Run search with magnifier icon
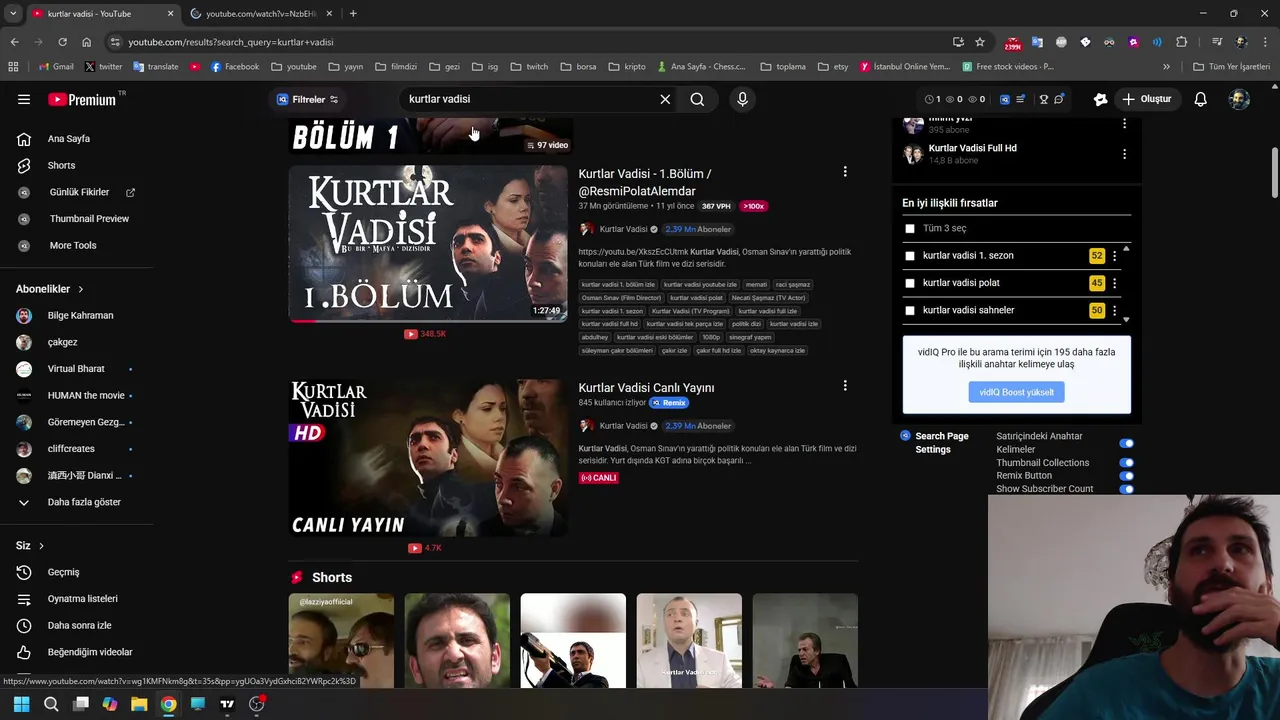This screenshot has height=720, width=1280. point(697,99)
